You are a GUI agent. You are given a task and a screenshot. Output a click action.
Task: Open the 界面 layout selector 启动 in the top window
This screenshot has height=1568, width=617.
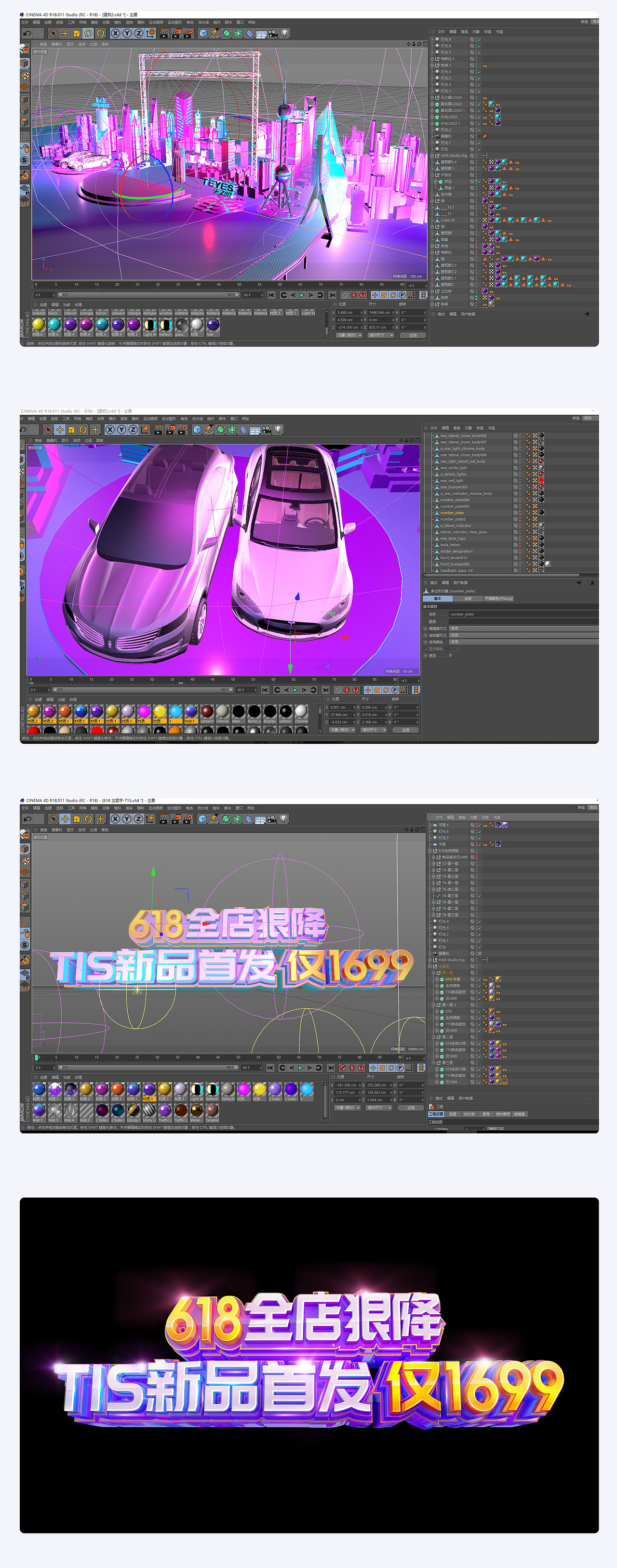coord(596,22)
